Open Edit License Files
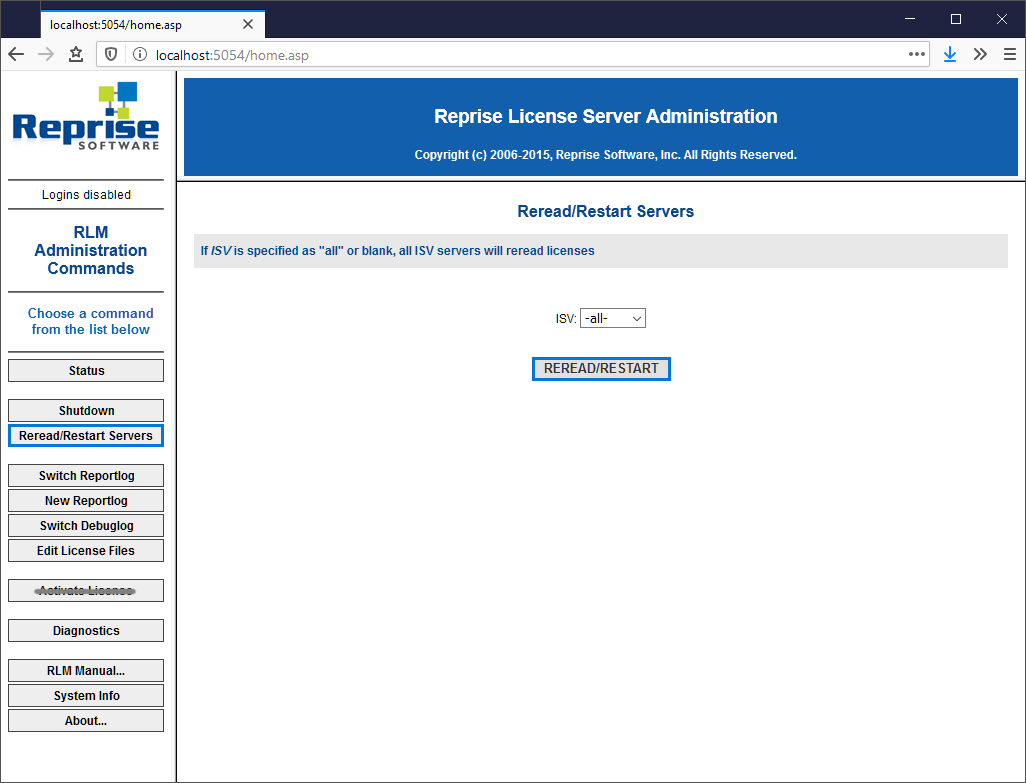This screenshot has height=783, width=1026. pos(86,551)
